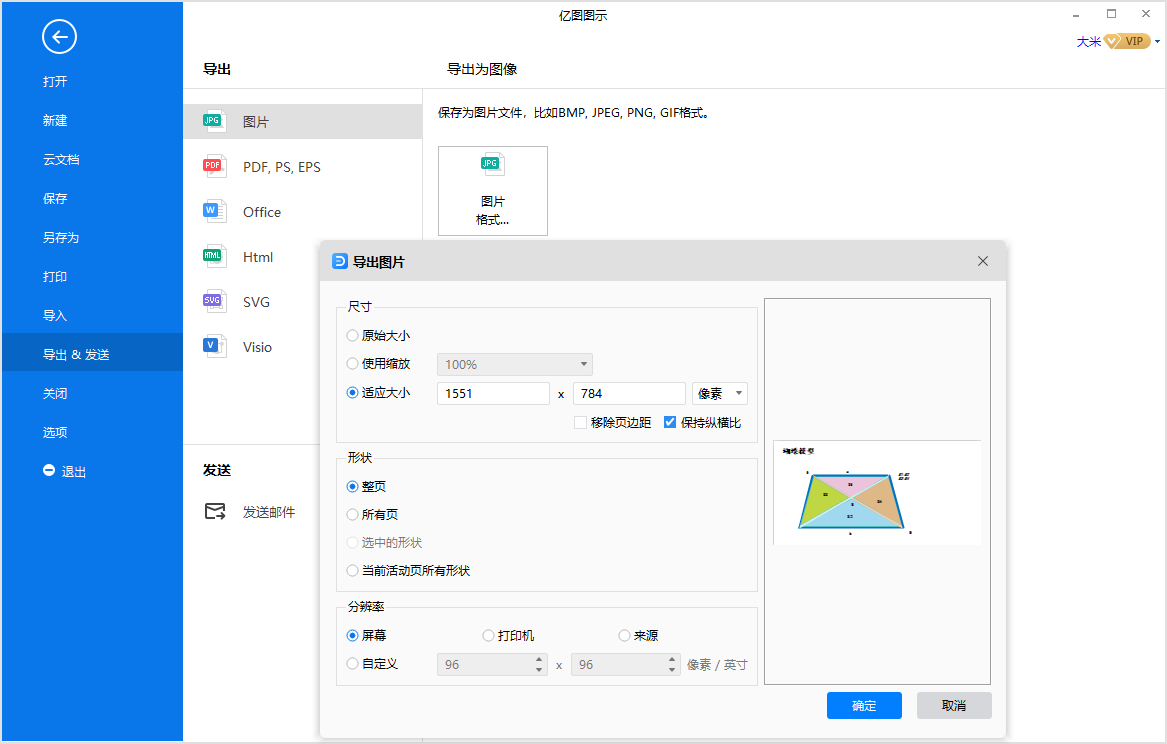The image size is (1167, 744).
Task: Open the 另存为 menu item
Action: click(x=61, y=238)
